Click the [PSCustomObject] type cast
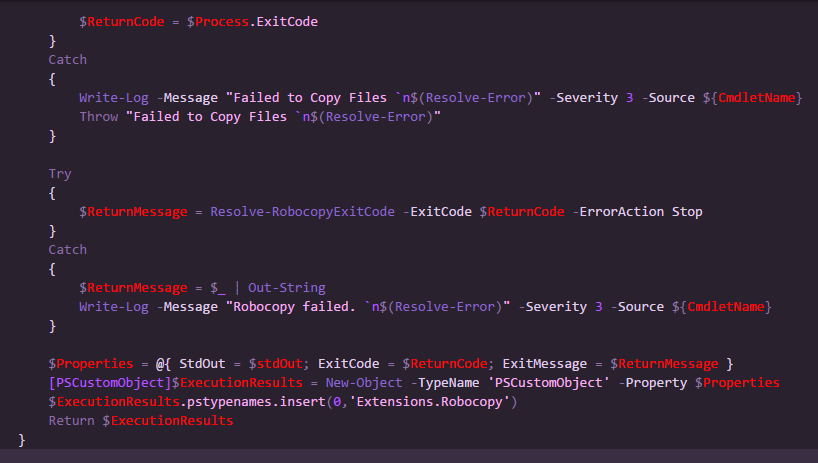The height and width of the screenshot is (463, 818). (x=110, y=383)
